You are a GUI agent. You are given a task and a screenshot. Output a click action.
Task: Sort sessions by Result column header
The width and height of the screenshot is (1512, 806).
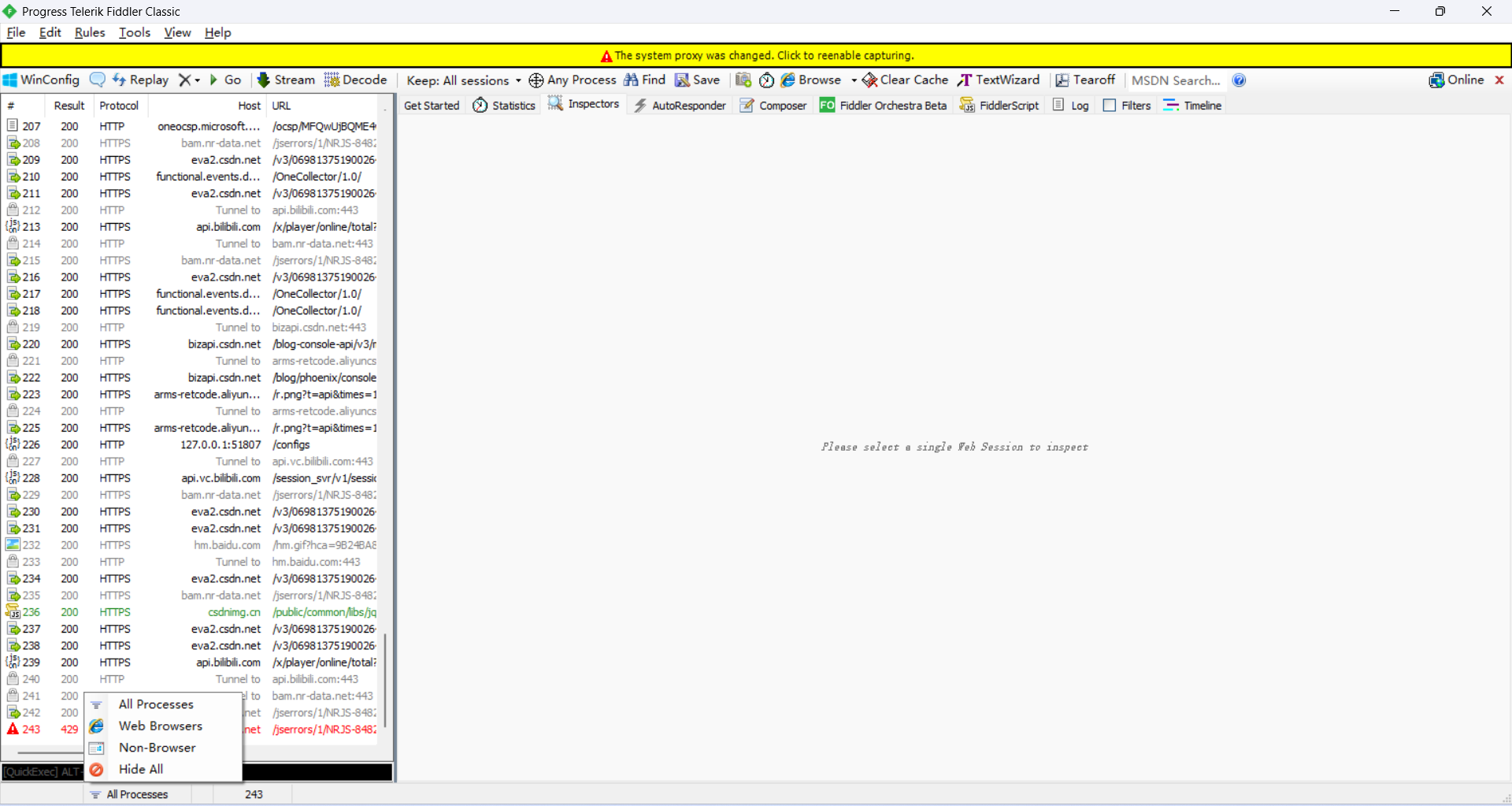(69, 106)
